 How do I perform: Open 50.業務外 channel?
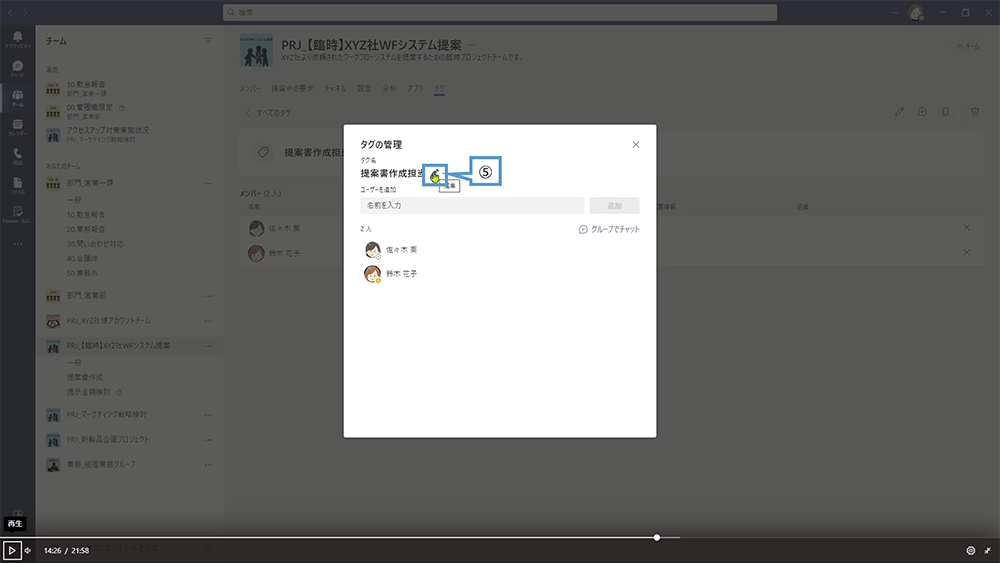(x=82, y=273)
